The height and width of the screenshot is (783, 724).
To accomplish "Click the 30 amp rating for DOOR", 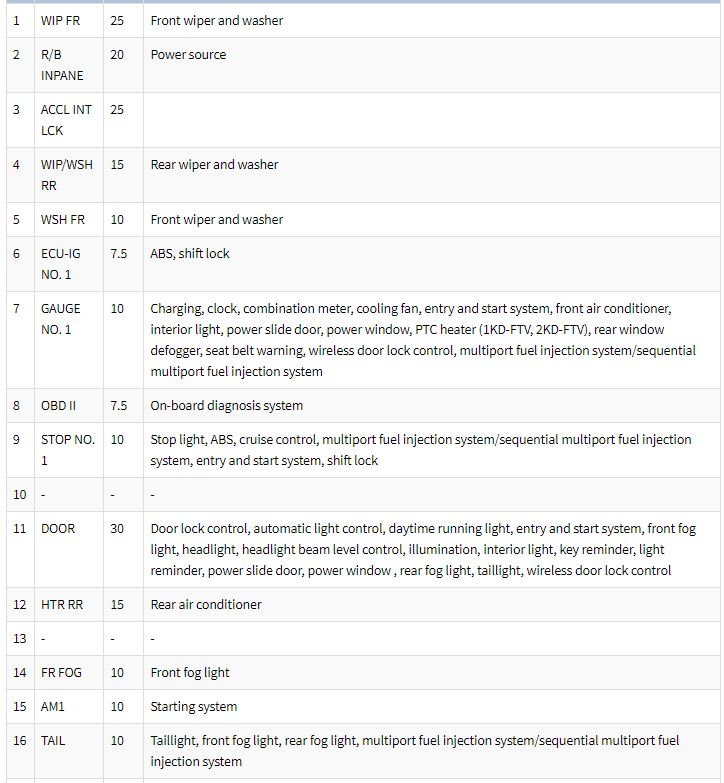I will [117, 528].
